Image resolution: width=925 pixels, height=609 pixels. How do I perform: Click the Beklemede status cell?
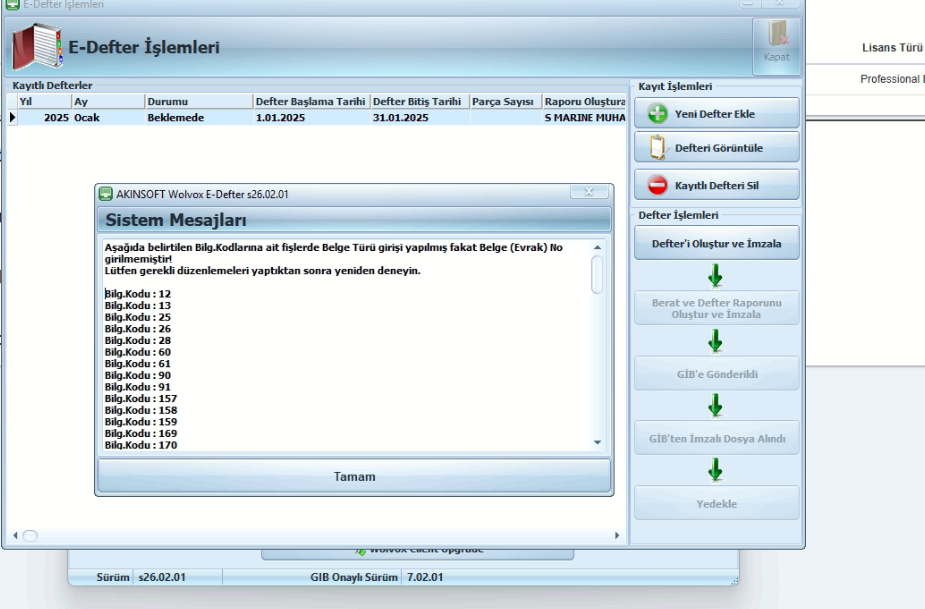click(199, 117)
